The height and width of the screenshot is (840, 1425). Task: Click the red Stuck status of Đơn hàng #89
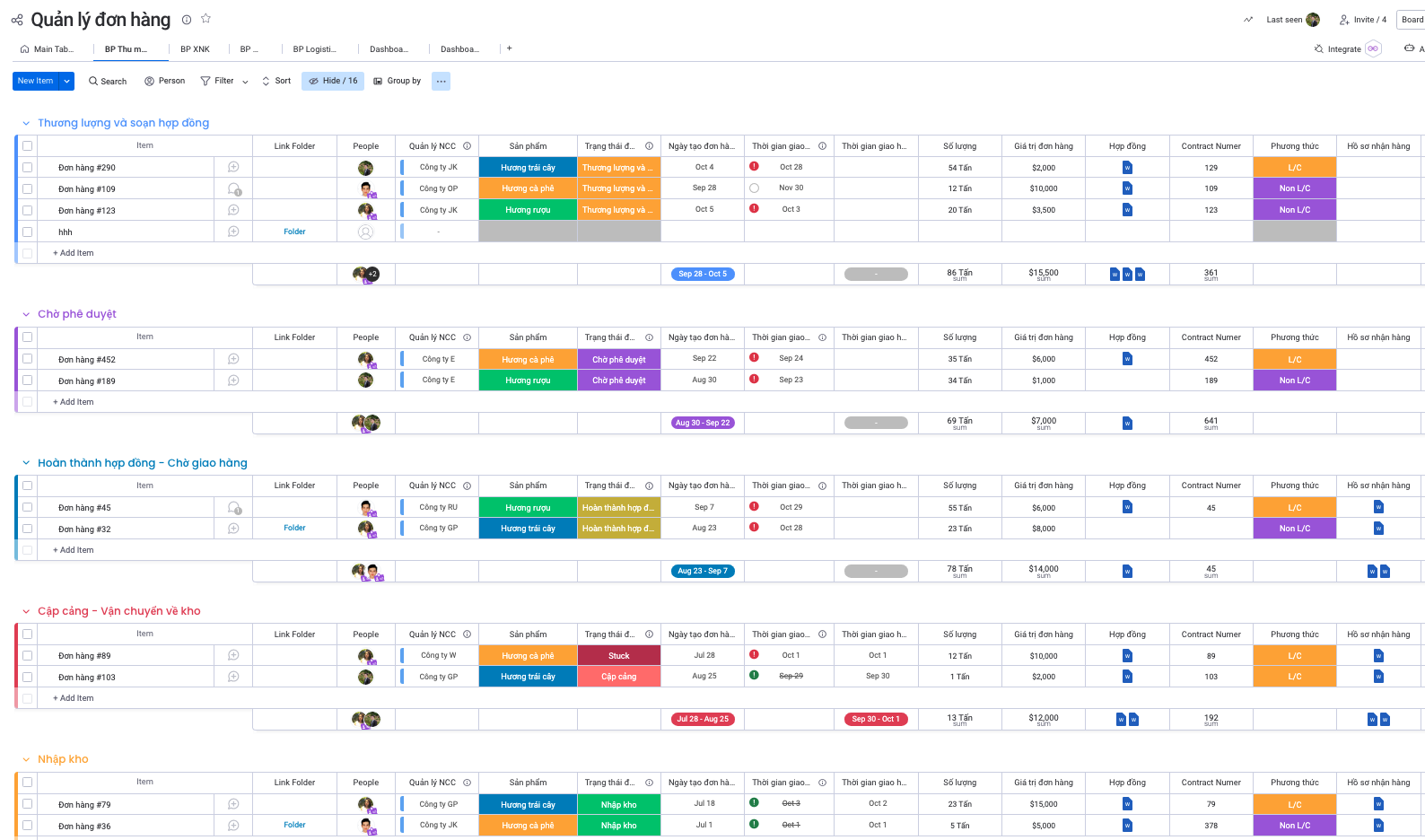coord(618,656)
